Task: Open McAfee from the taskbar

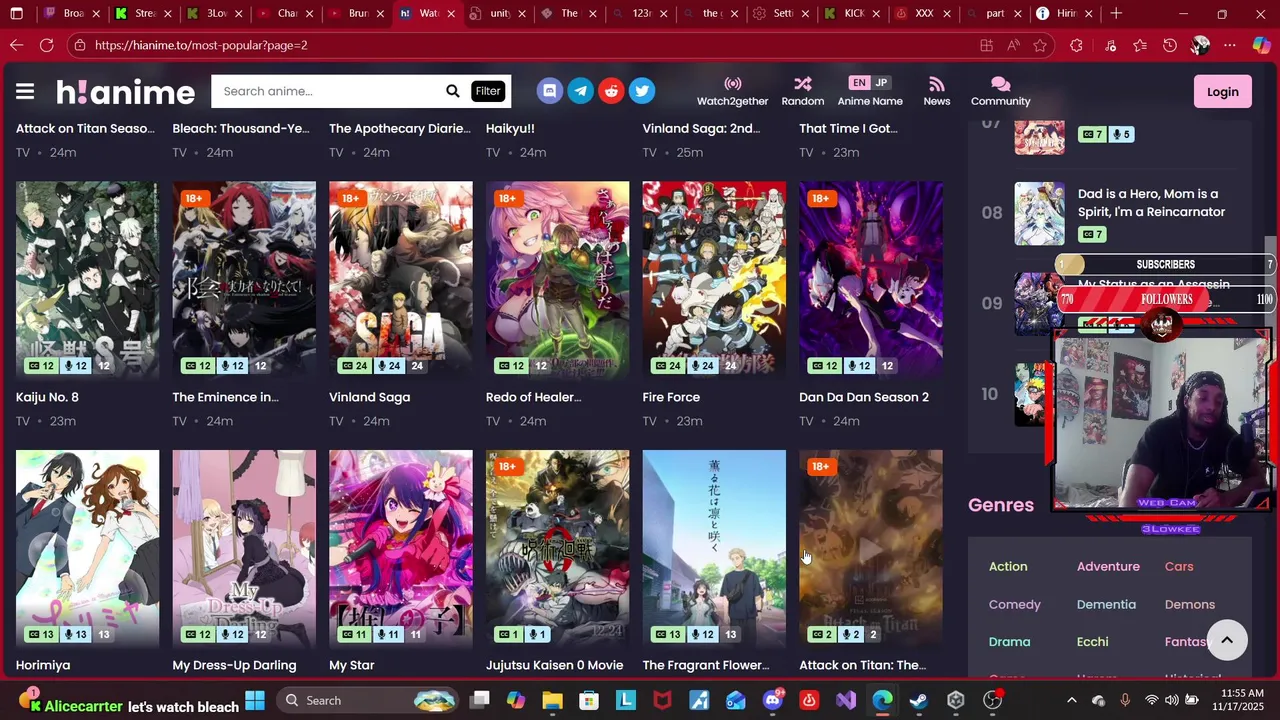Action: 662,700
